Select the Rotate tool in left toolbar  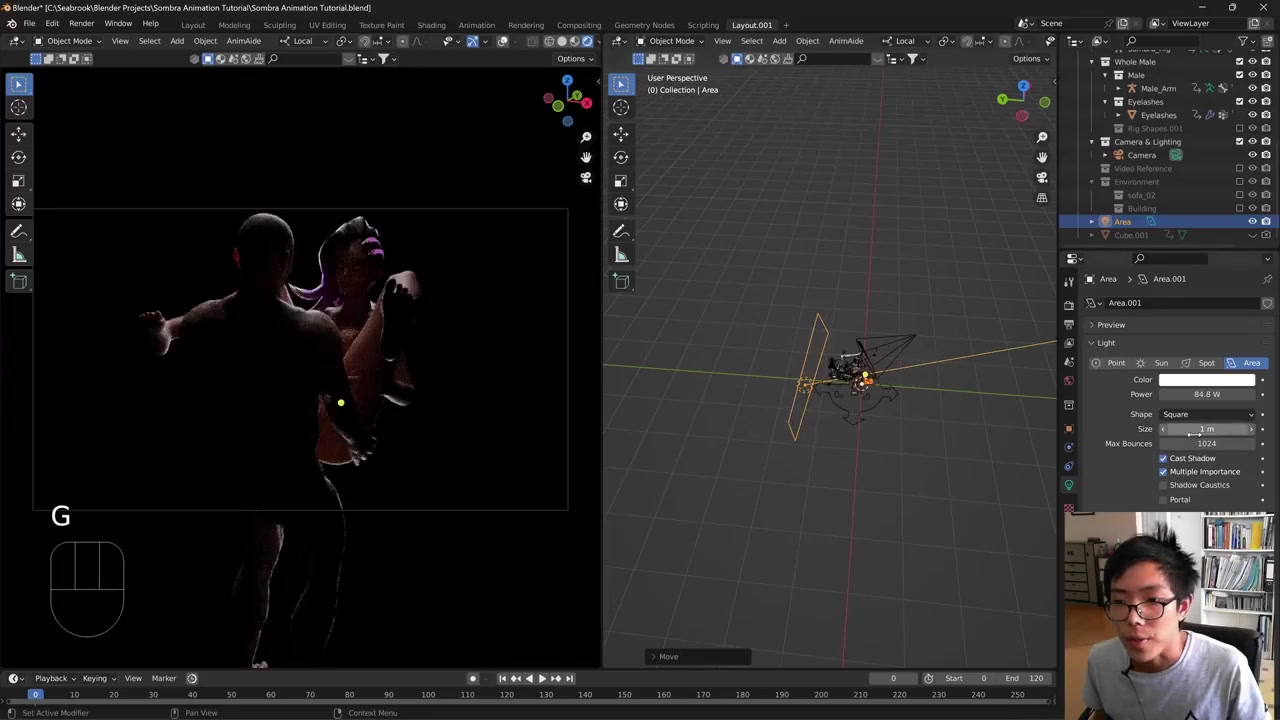pos(19,157)
